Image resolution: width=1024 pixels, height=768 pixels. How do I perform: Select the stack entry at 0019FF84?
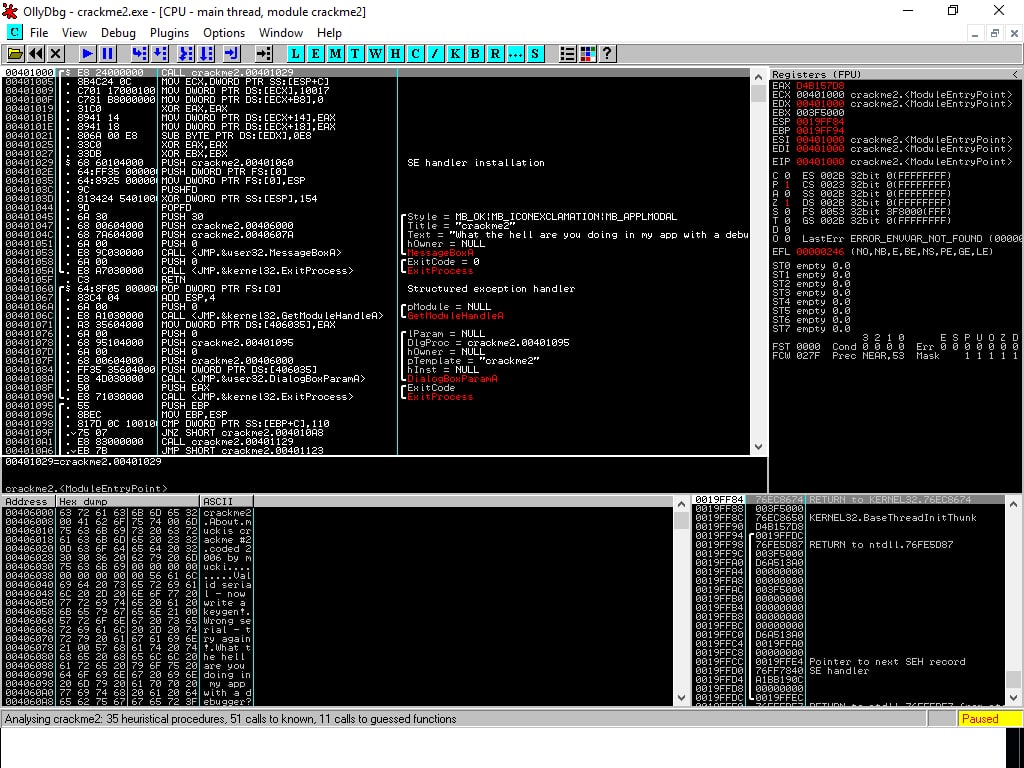(849, 500)
